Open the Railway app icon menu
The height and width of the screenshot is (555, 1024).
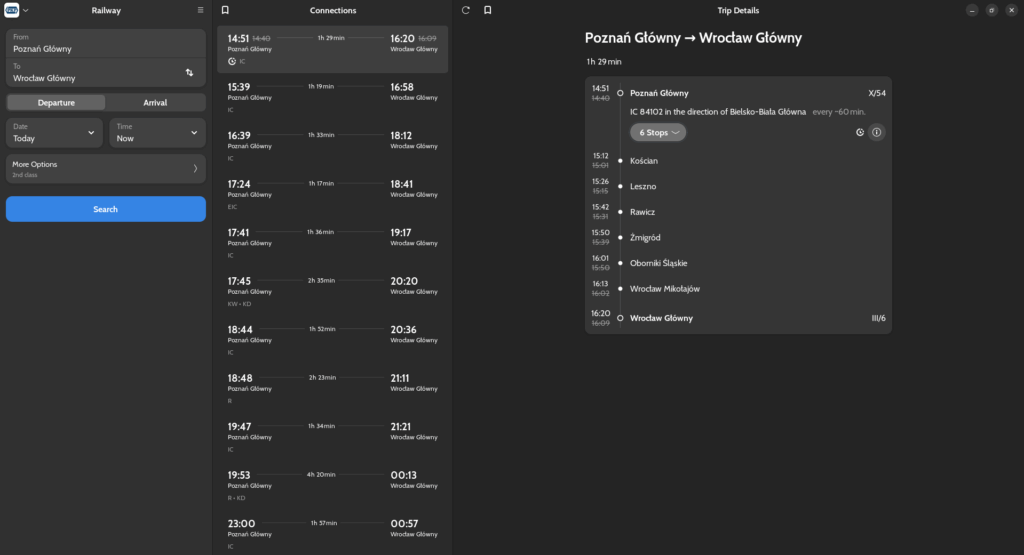click(x=12, y=10)
